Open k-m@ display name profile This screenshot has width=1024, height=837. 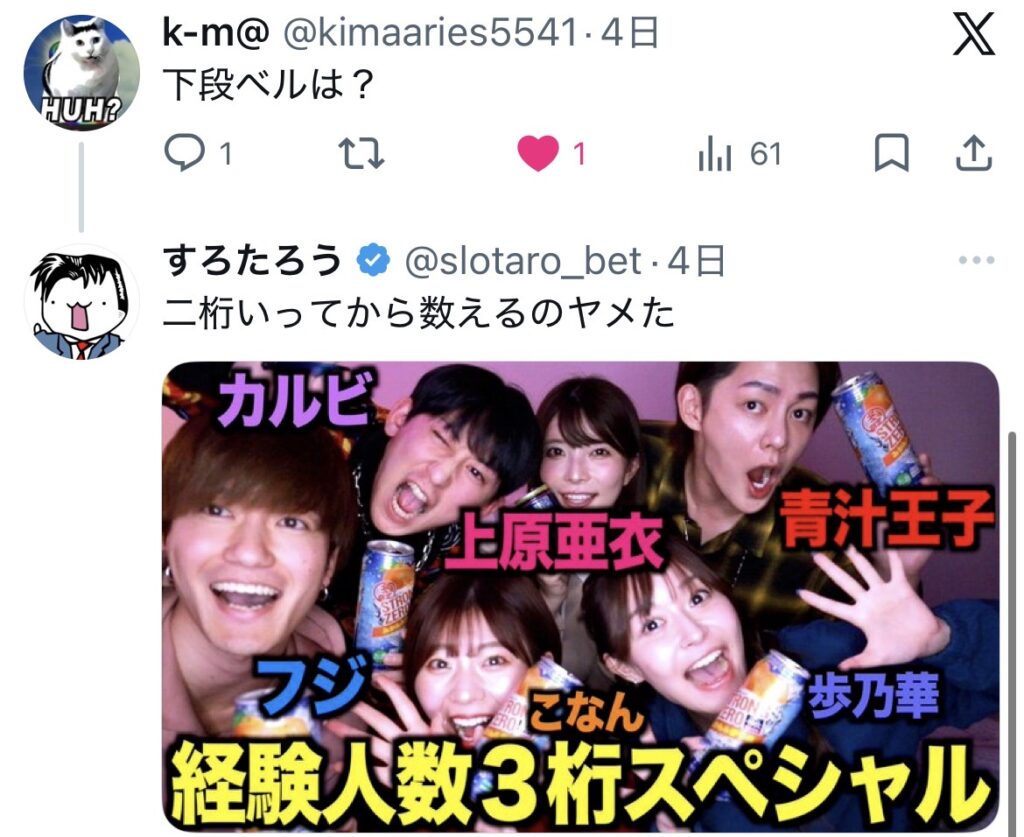coord(215,33)
